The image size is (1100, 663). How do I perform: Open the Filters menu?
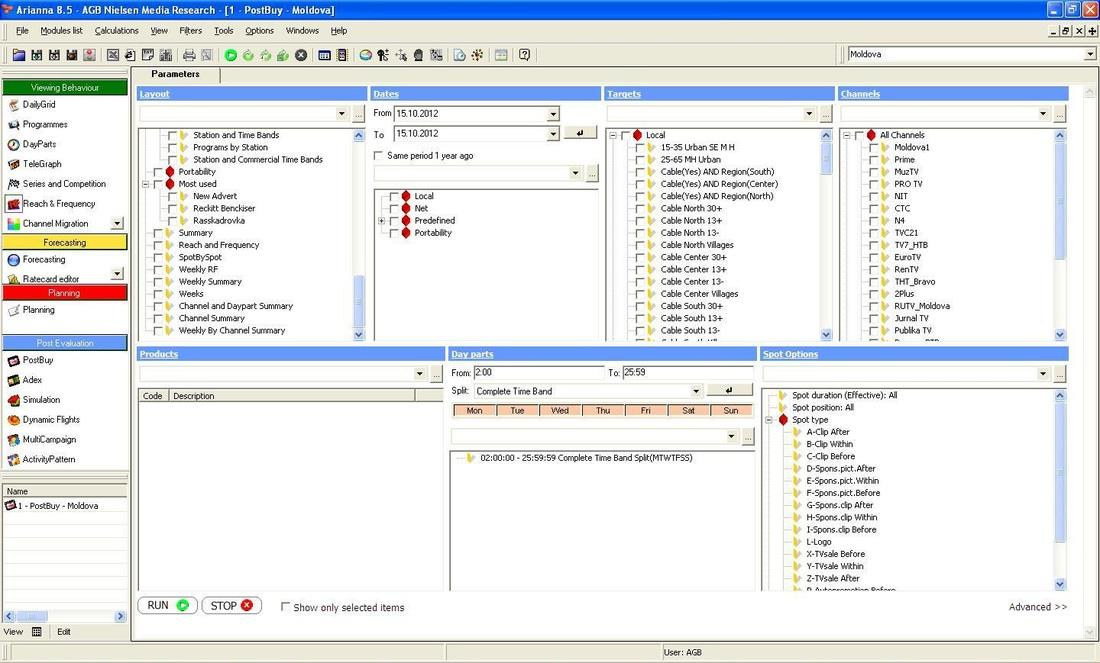(190, 31)
